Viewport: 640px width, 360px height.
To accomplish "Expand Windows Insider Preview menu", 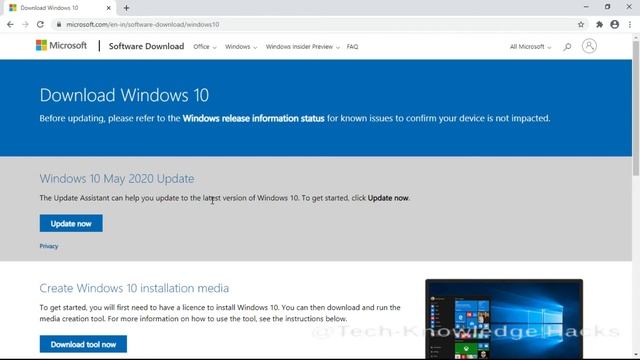I will click(x=302, y=47).
